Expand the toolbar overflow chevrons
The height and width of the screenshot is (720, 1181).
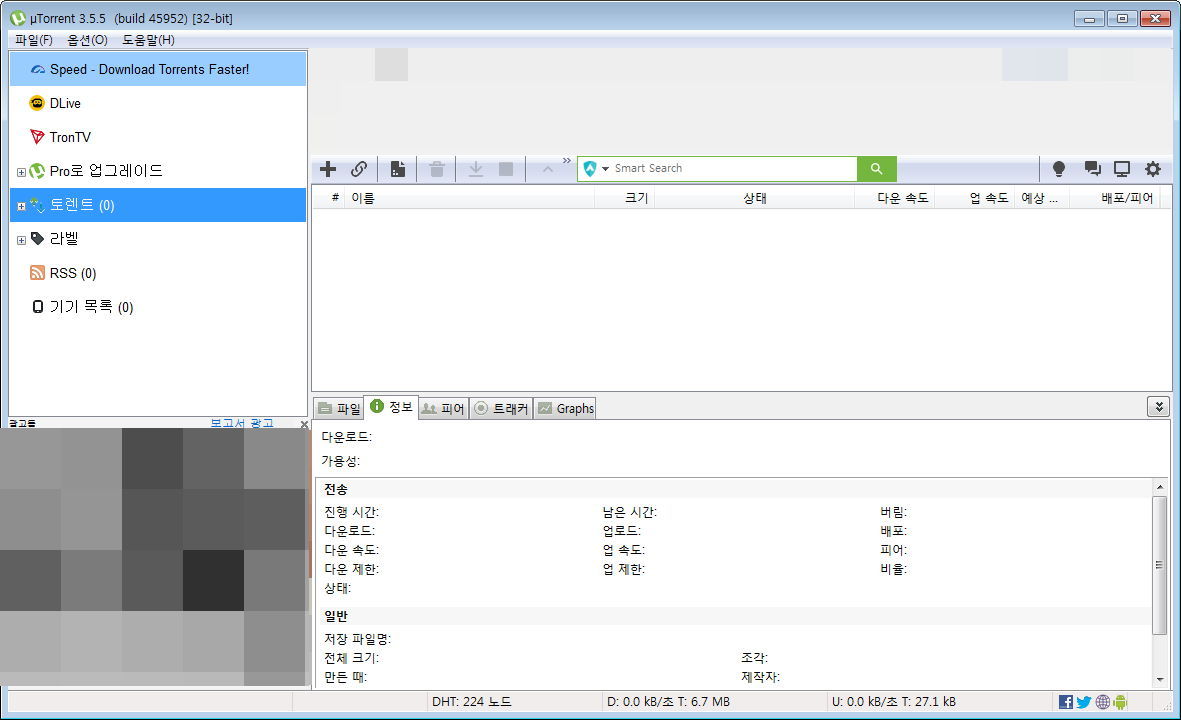(x=566, y=160)
